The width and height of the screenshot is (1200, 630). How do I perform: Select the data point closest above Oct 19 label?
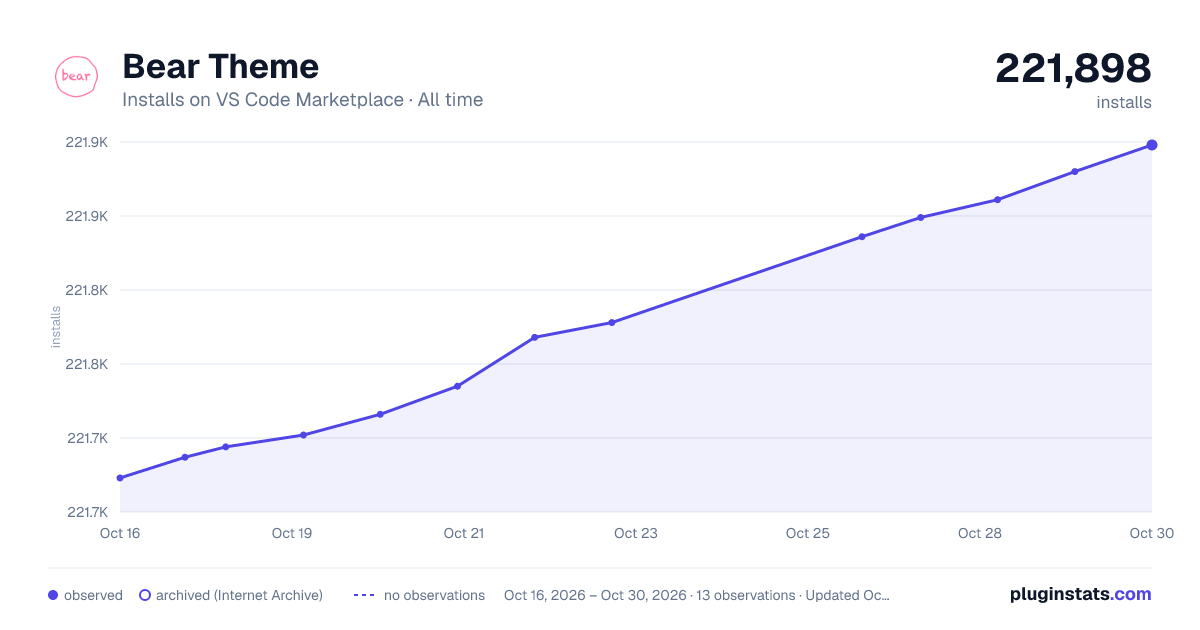coord(303,435)
